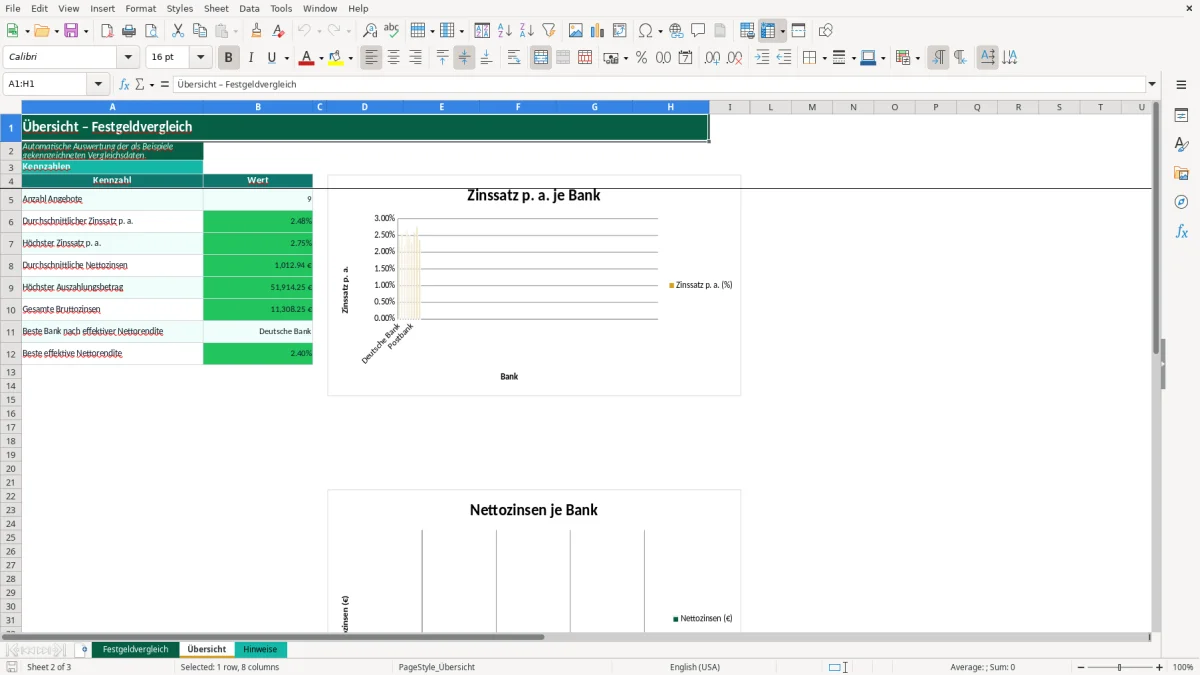Sort descending
Image resolution: width=1200 pixels, height=675 pixels.
point(527,31)
